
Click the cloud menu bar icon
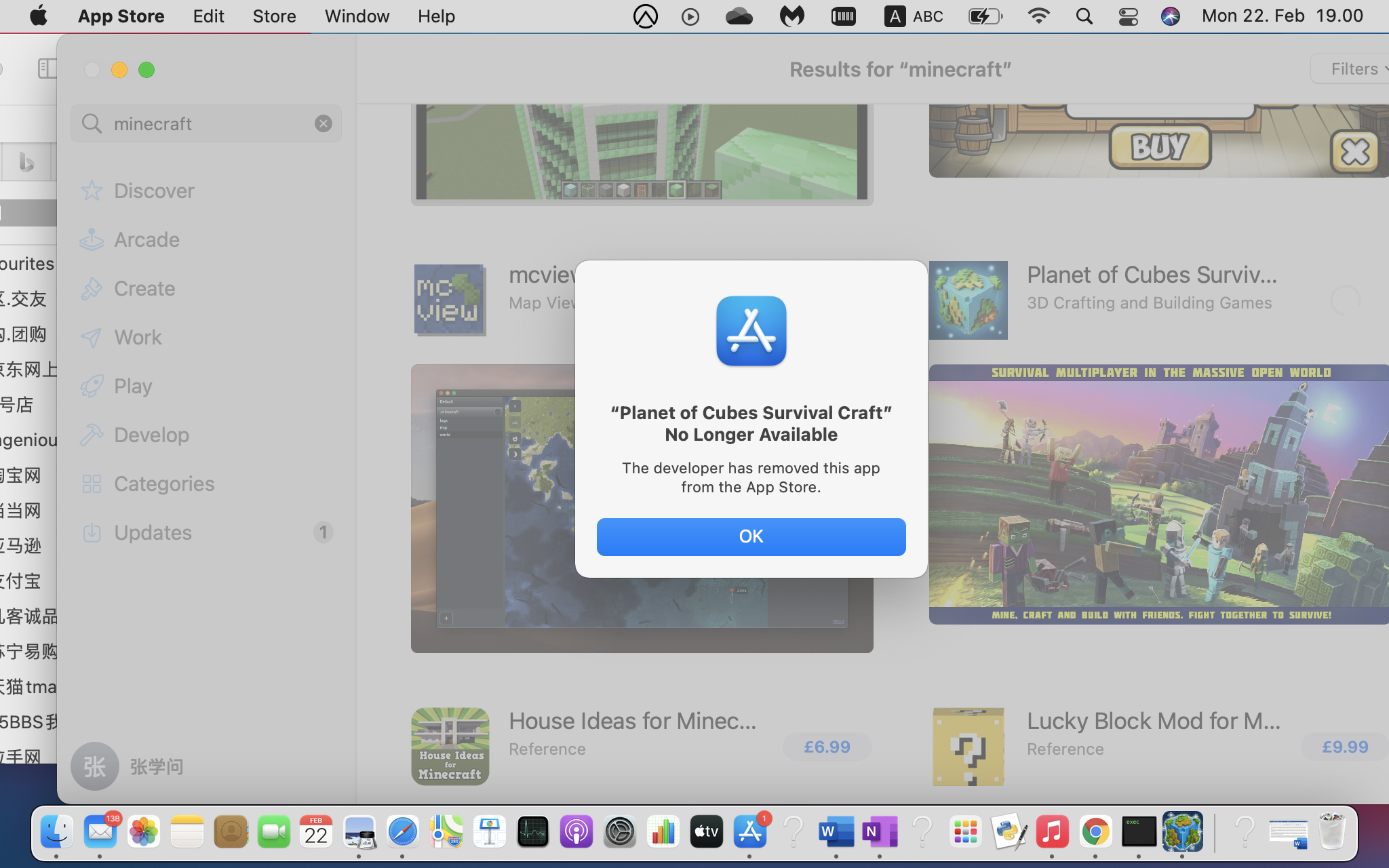(739, 16)
